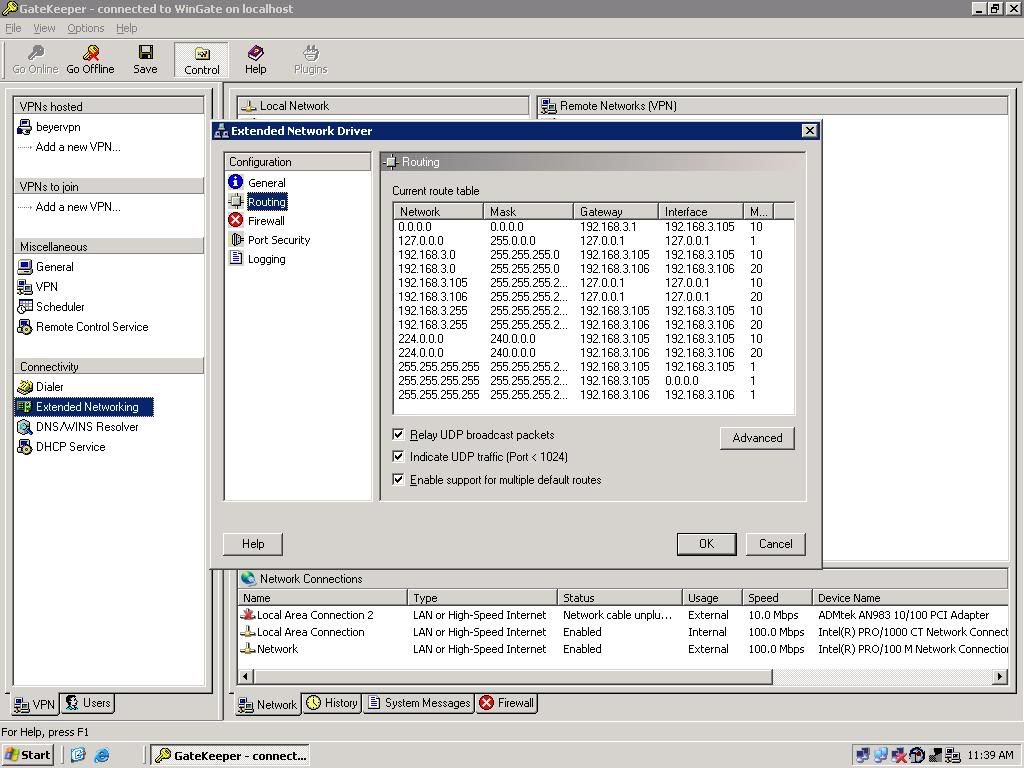1024x768 pixels.
Task: Click Add a new VPN under VPNs hosted
Action: pyautogui.click(x=78, y=147)
